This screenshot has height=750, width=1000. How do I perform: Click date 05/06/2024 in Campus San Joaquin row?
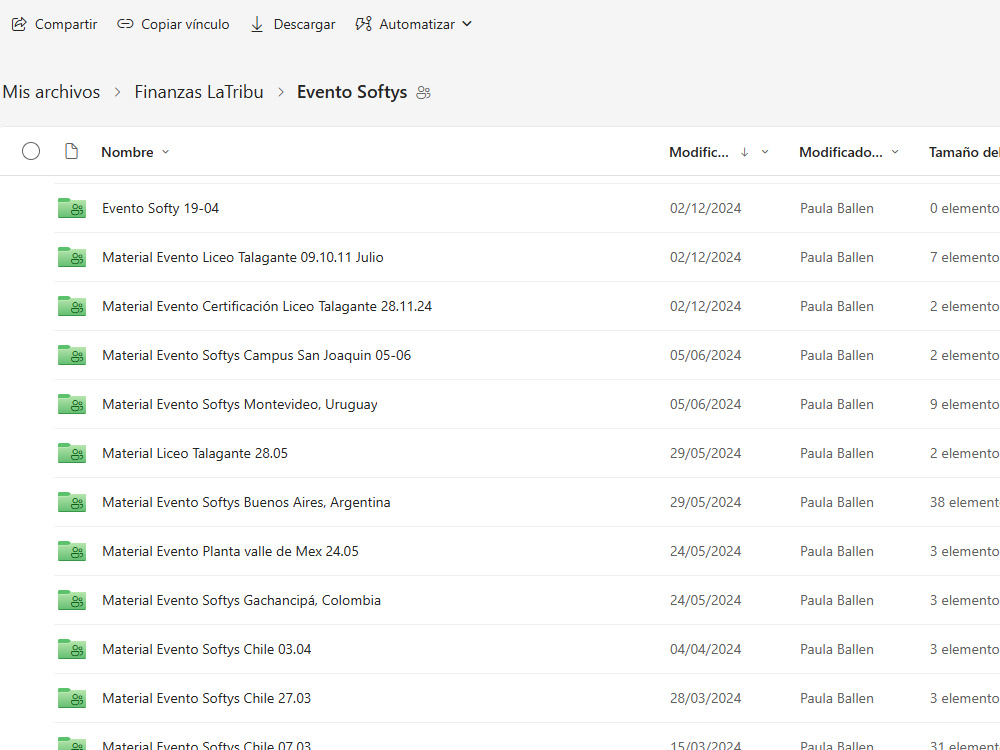tap(705, 355)
